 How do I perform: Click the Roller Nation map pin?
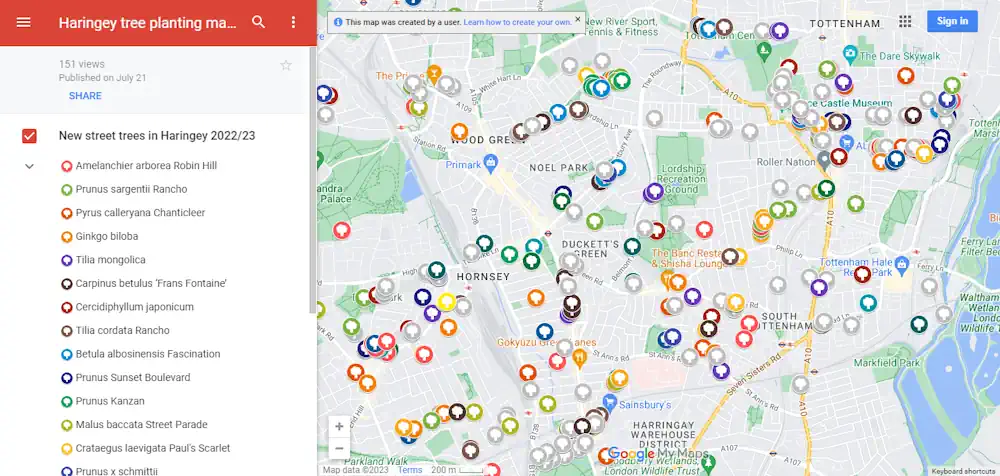click(x=824, y=159)
